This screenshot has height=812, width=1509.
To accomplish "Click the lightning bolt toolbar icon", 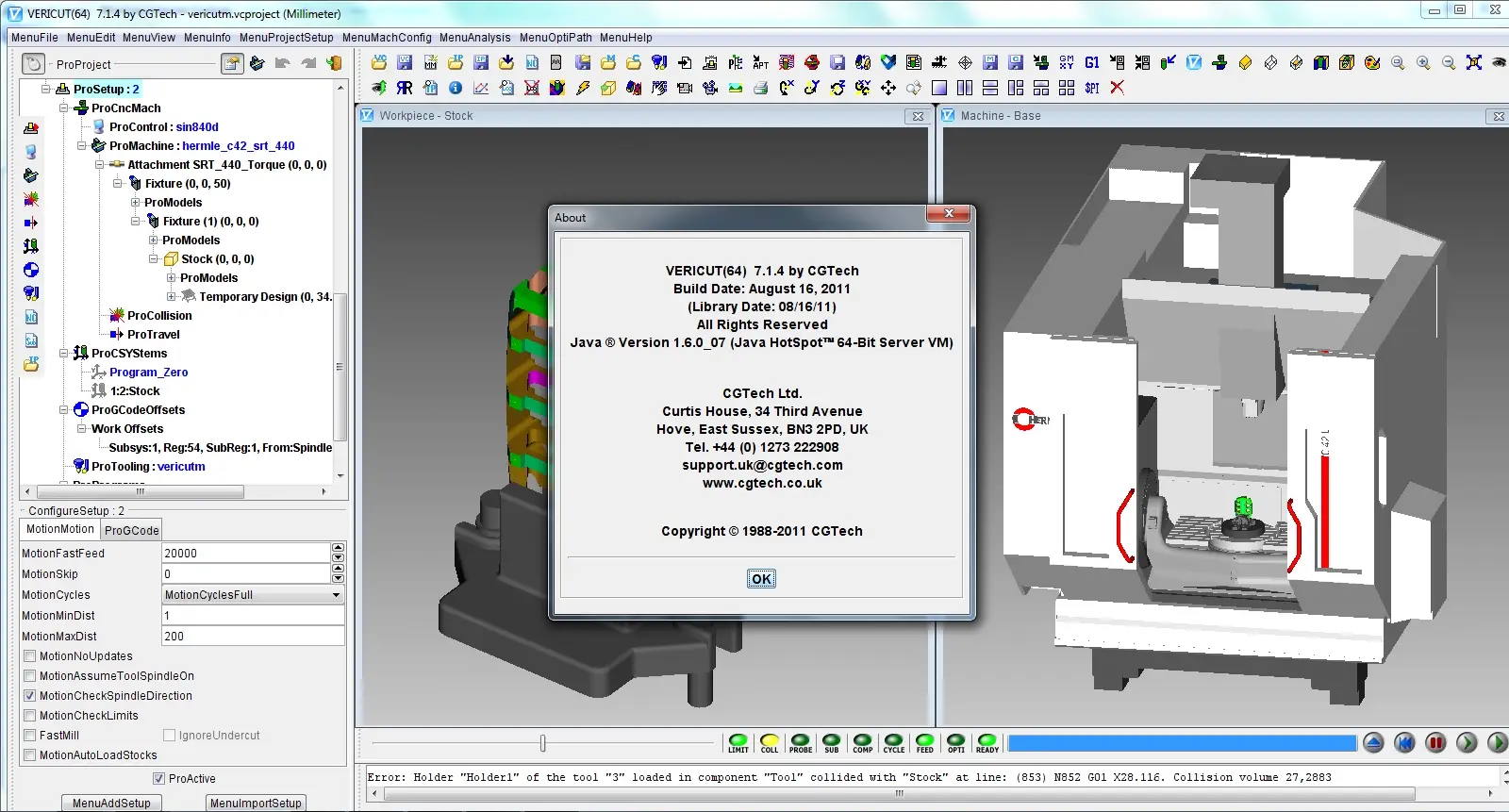I will [x=583, y=88].
